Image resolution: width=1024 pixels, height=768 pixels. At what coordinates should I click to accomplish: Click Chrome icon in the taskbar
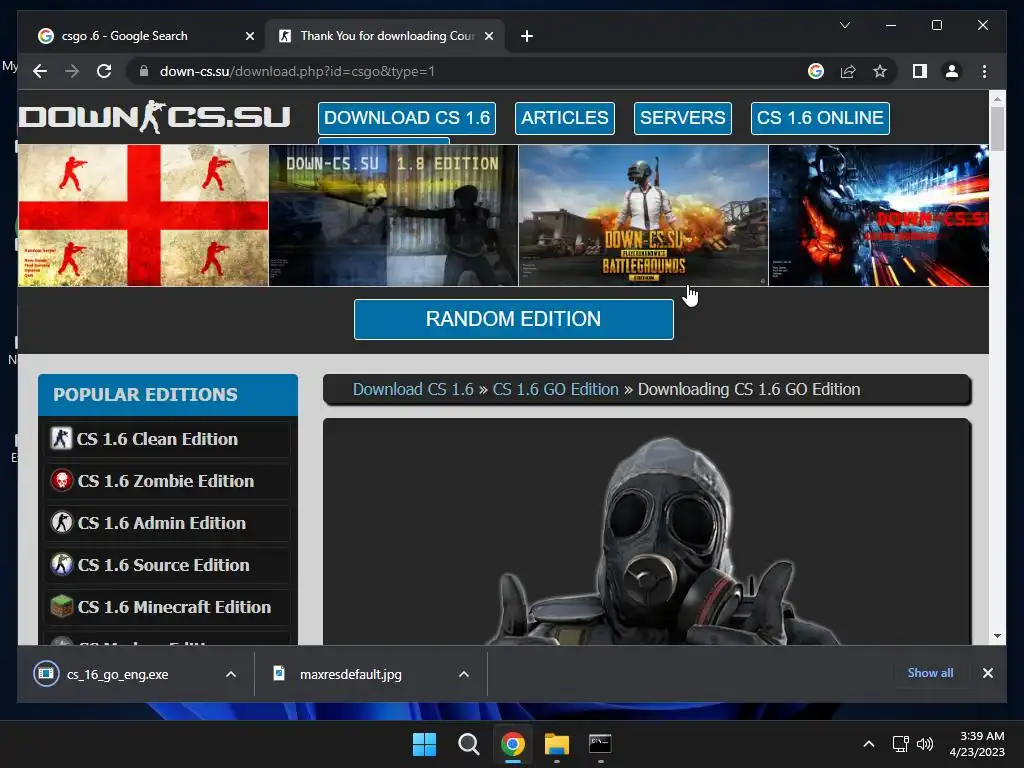[513, 744]
